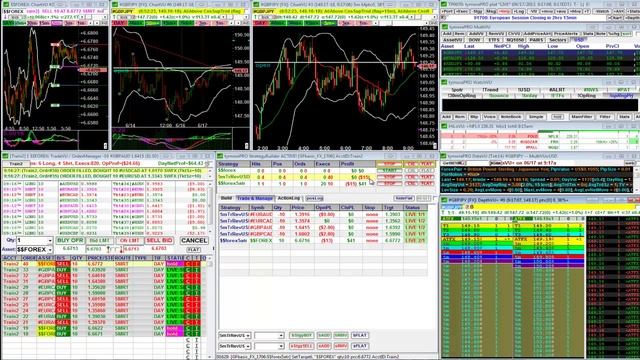Open the second SmTrRevUS strategy dropdown
Screen dimensions: 640x360
pyautogui.click(x=248, y=346)
